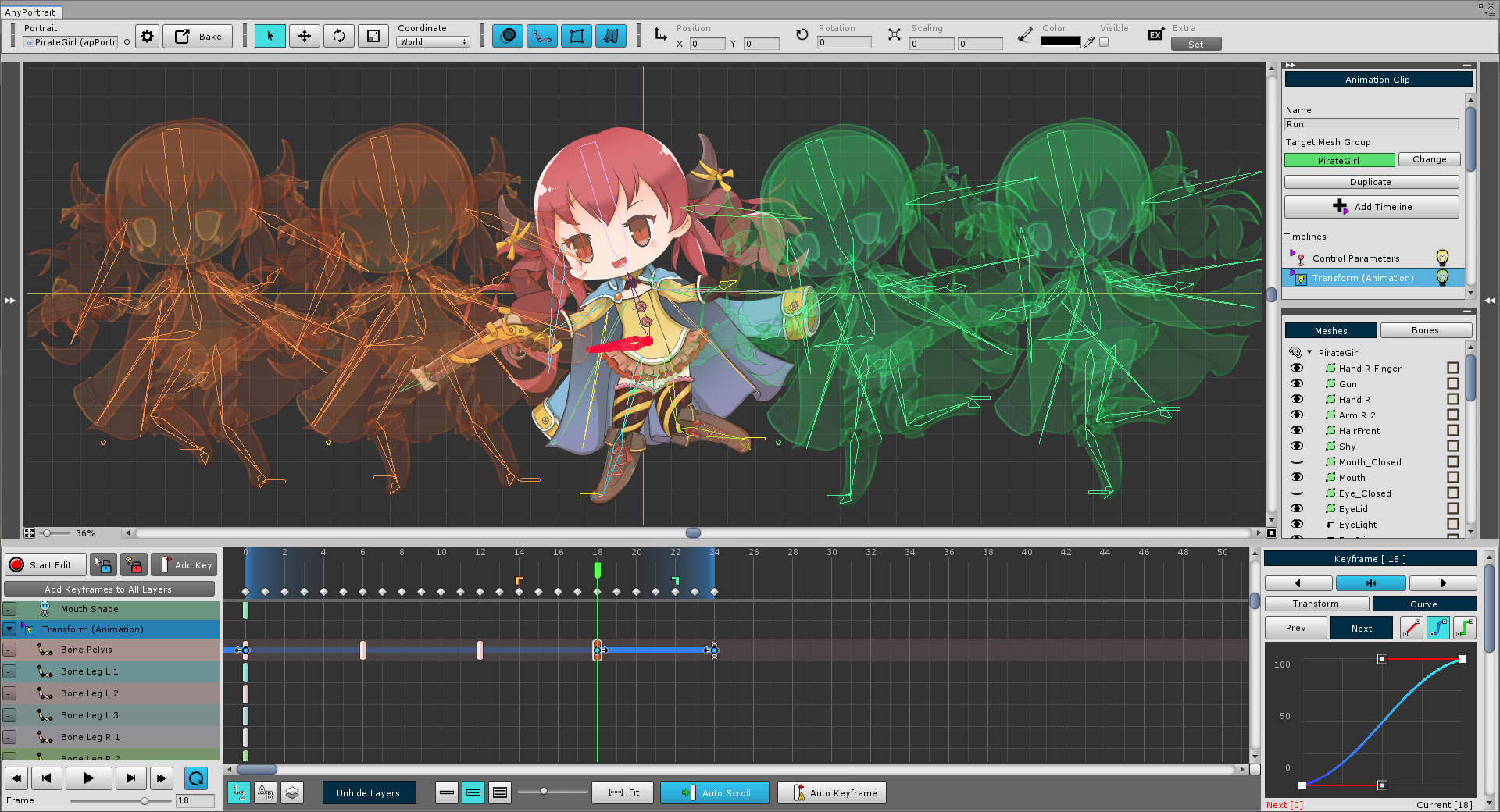Activate the Scale tool
This screenshot has width=1500, height=812.
click(373, 36)
